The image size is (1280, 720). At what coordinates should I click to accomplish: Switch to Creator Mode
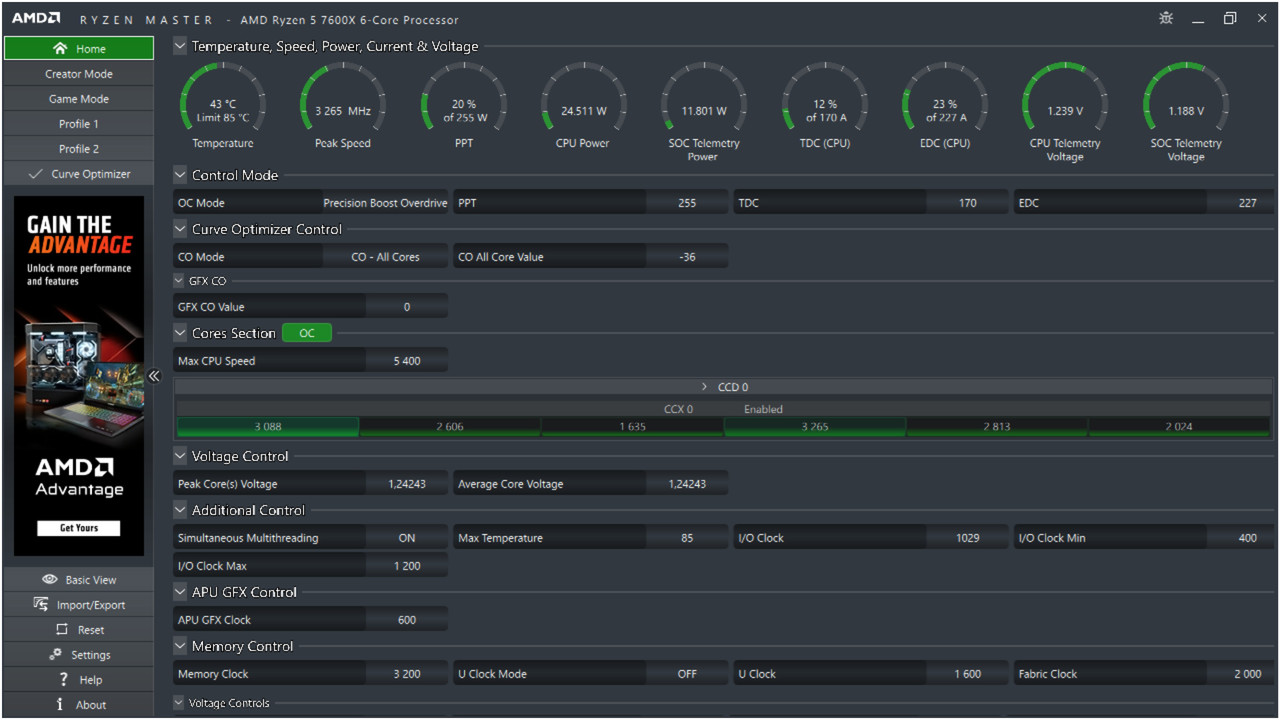click(79, 74)
